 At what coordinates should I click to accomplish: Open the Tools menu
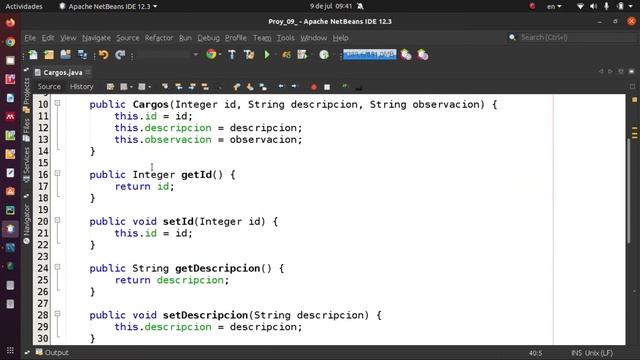tap(285, 38)
